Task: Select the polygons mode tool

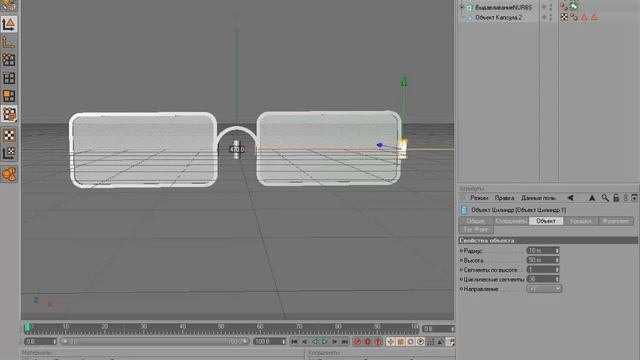Action: (9, 96)
